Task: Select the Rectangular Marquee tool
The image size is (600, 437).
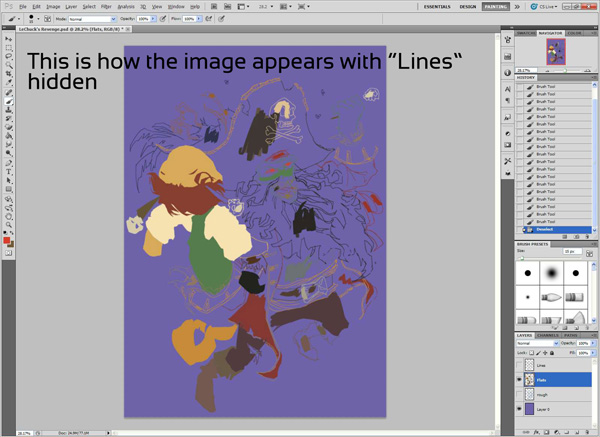Action: coord(8,48)
